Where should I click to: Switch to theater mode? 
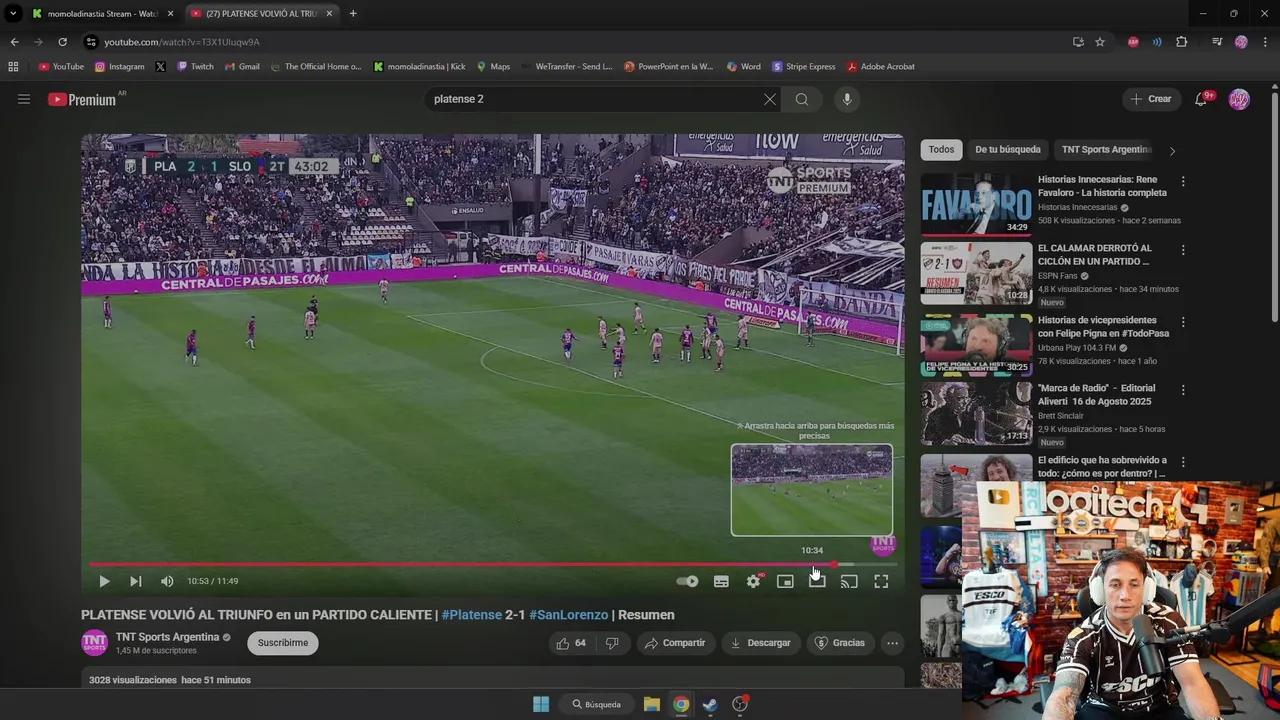click(817, 581)
